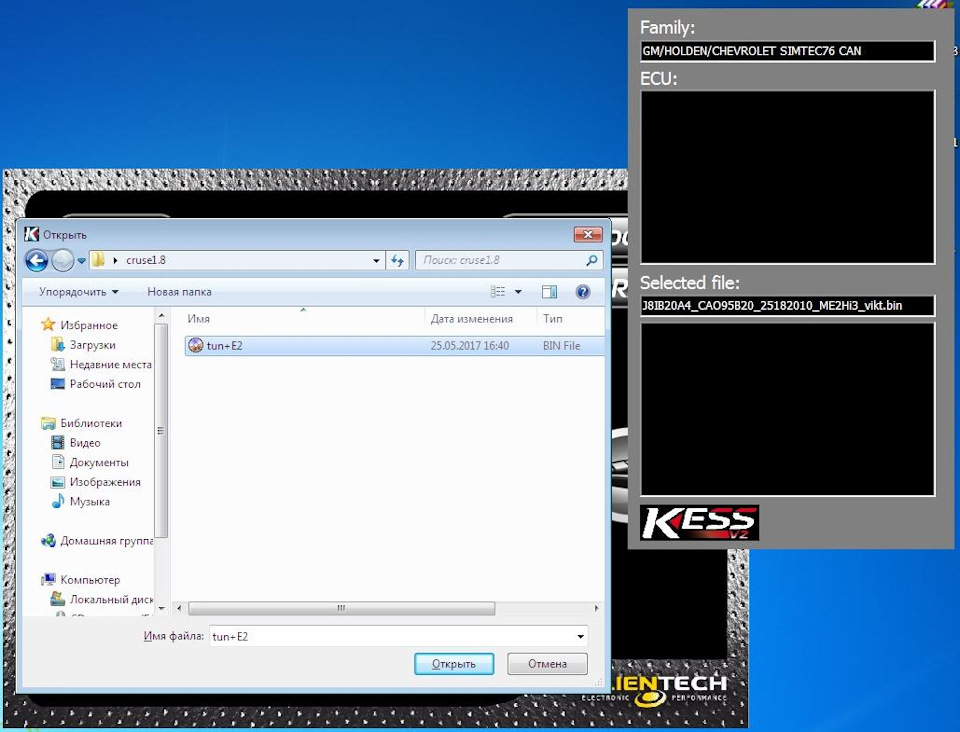
Task: Select Домашняя группа in sidebar
Action: (x=106, y=540)
